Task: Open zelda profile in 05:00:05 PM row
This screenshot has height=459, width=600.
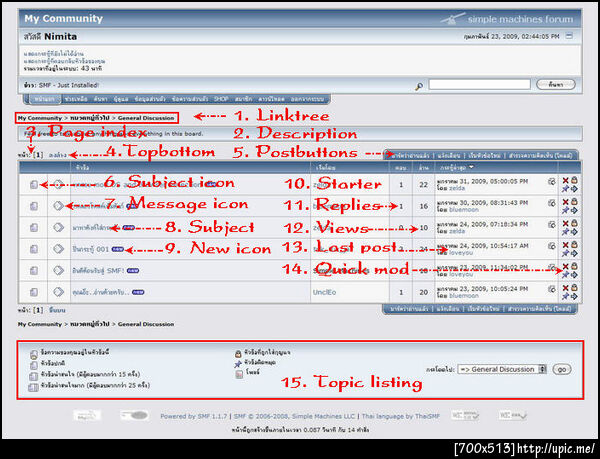Action: pos(457,188)
